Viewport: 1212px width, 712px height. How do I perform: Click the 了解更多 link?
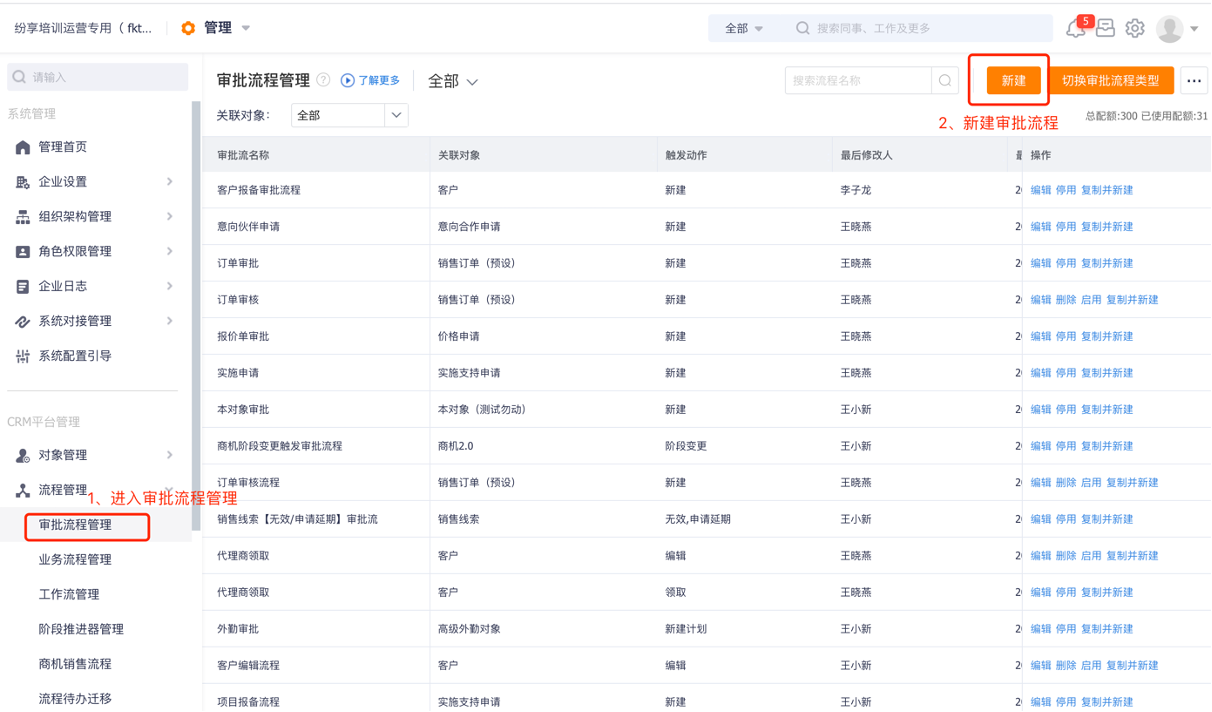tap(371, 81)
